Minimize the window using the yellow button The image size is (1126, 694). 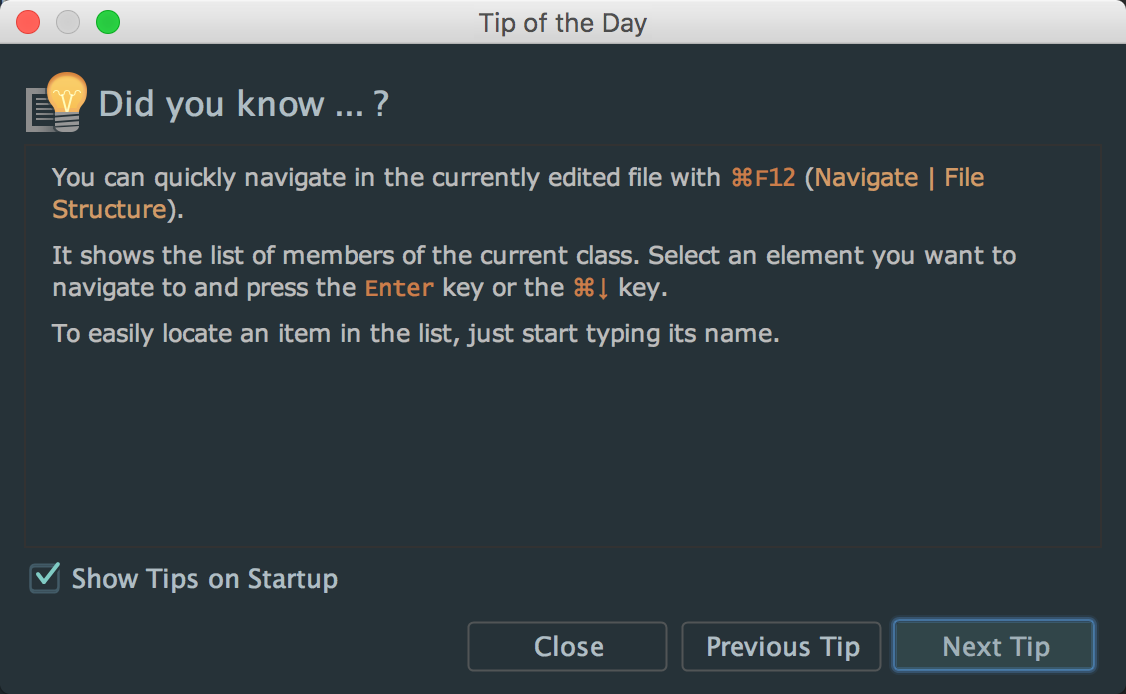point(68,22)
